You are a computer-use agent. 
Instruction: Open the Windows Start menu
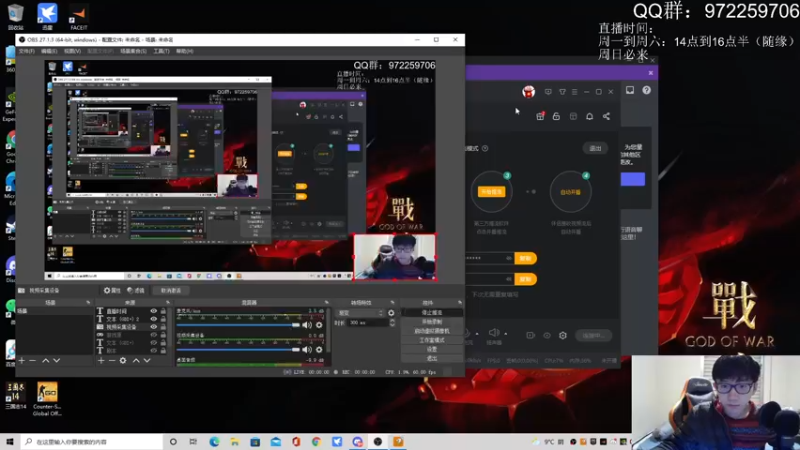click(x=10, y=442)
